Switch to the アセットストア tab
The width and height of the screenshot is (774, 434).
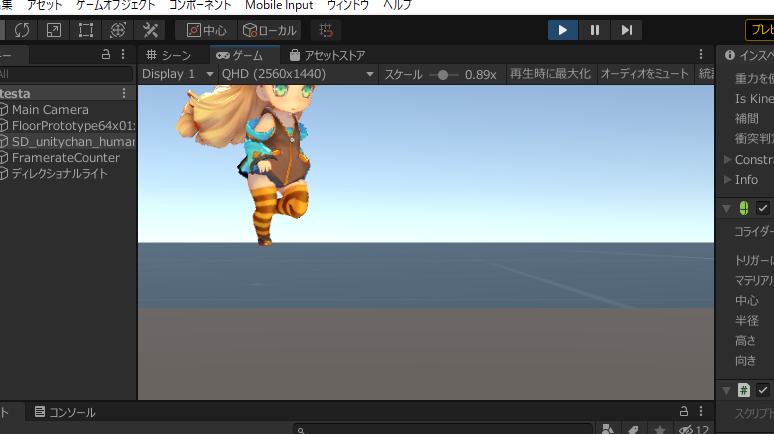[x=328, y=55]
